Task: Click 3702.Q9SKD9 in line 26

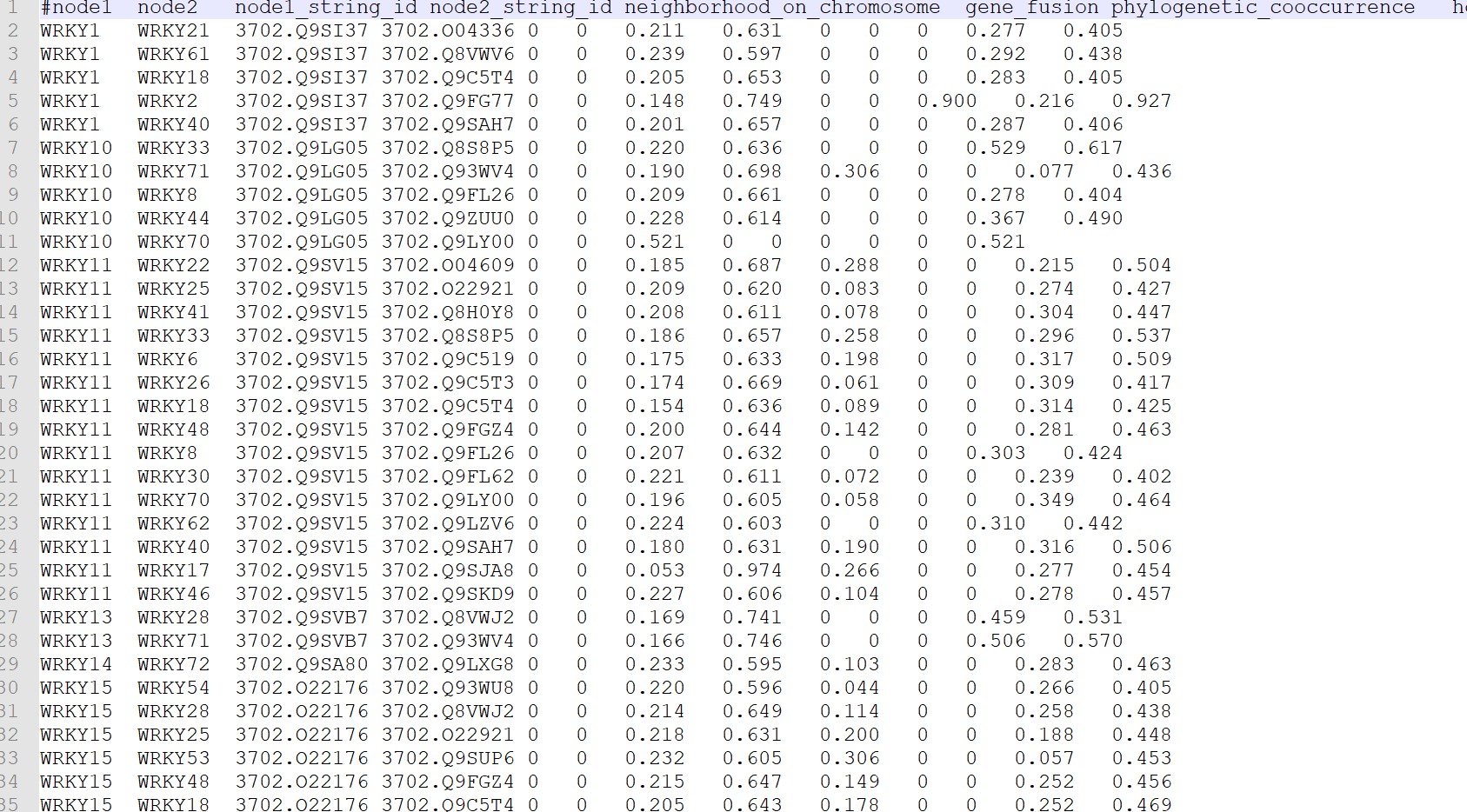Action: coord(448,594)
